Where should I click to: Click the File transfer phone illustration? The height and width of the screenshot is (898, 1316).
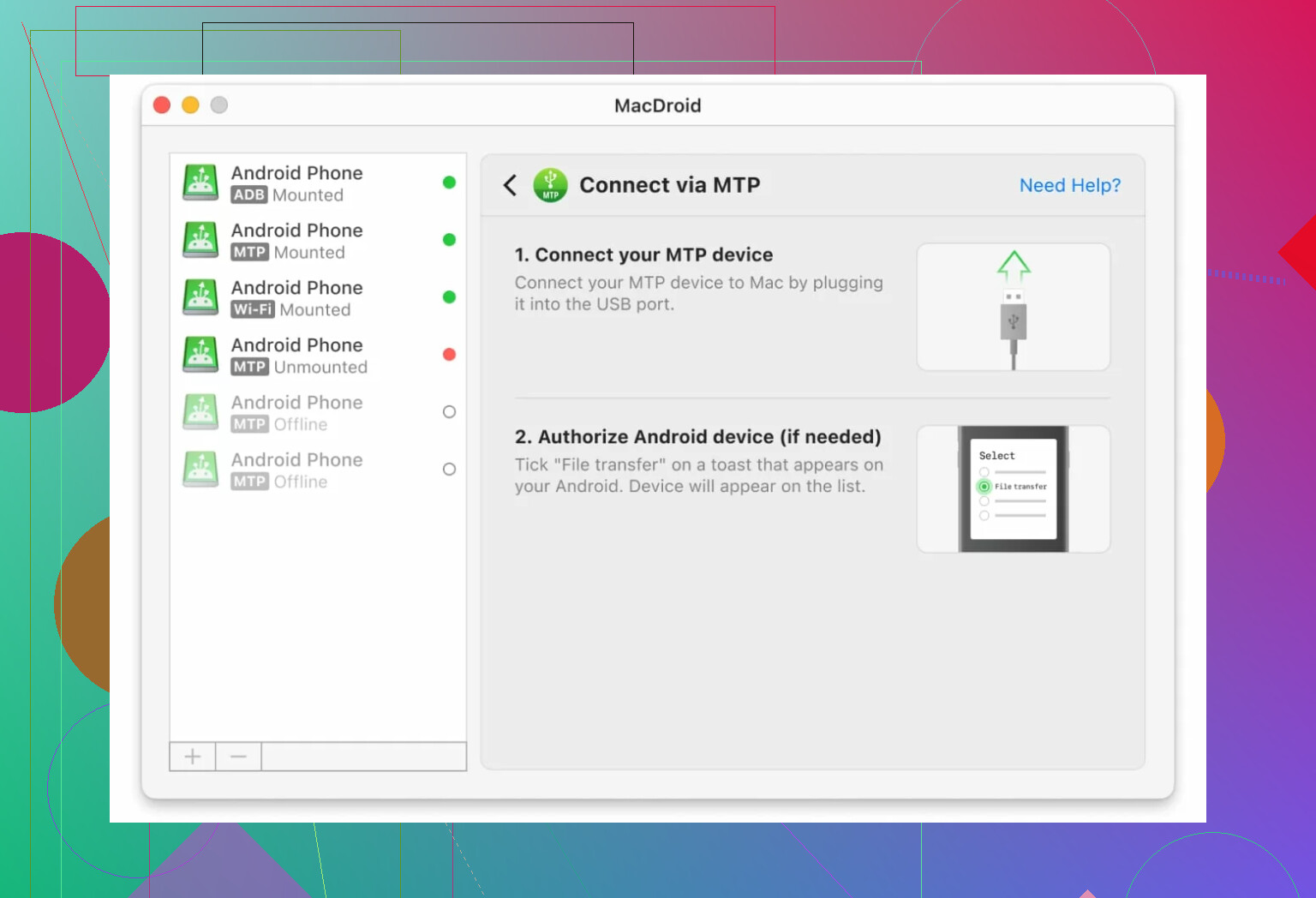(x=1014, y=489)
